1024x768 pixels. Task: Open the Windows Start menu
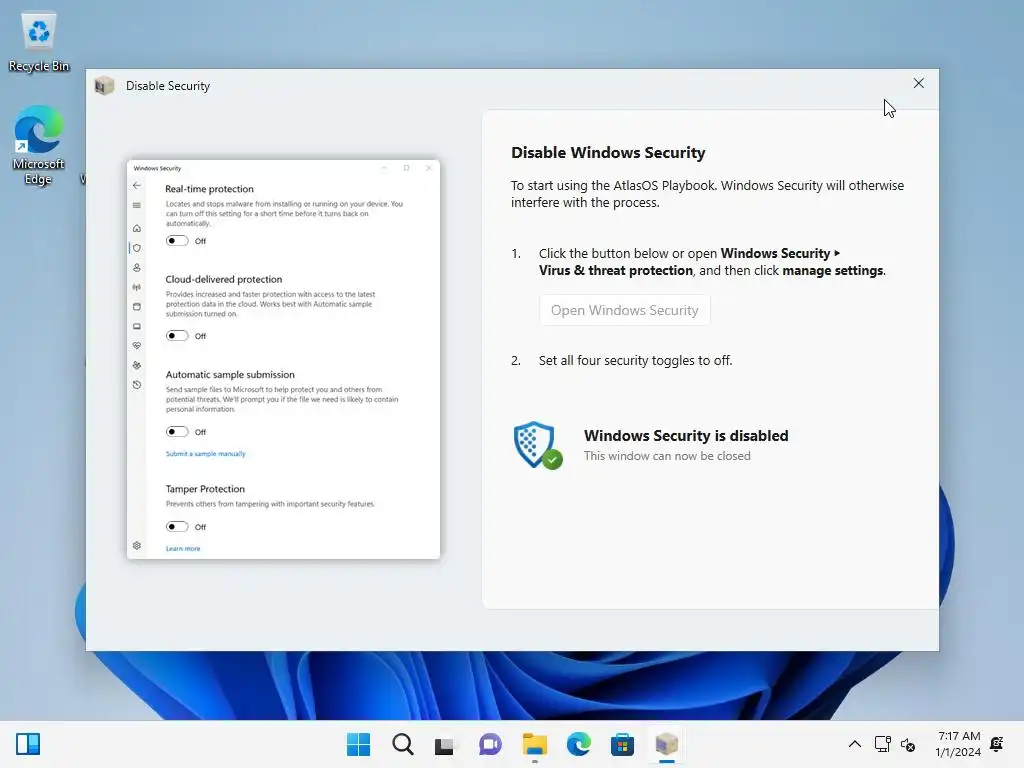[359, 744]
